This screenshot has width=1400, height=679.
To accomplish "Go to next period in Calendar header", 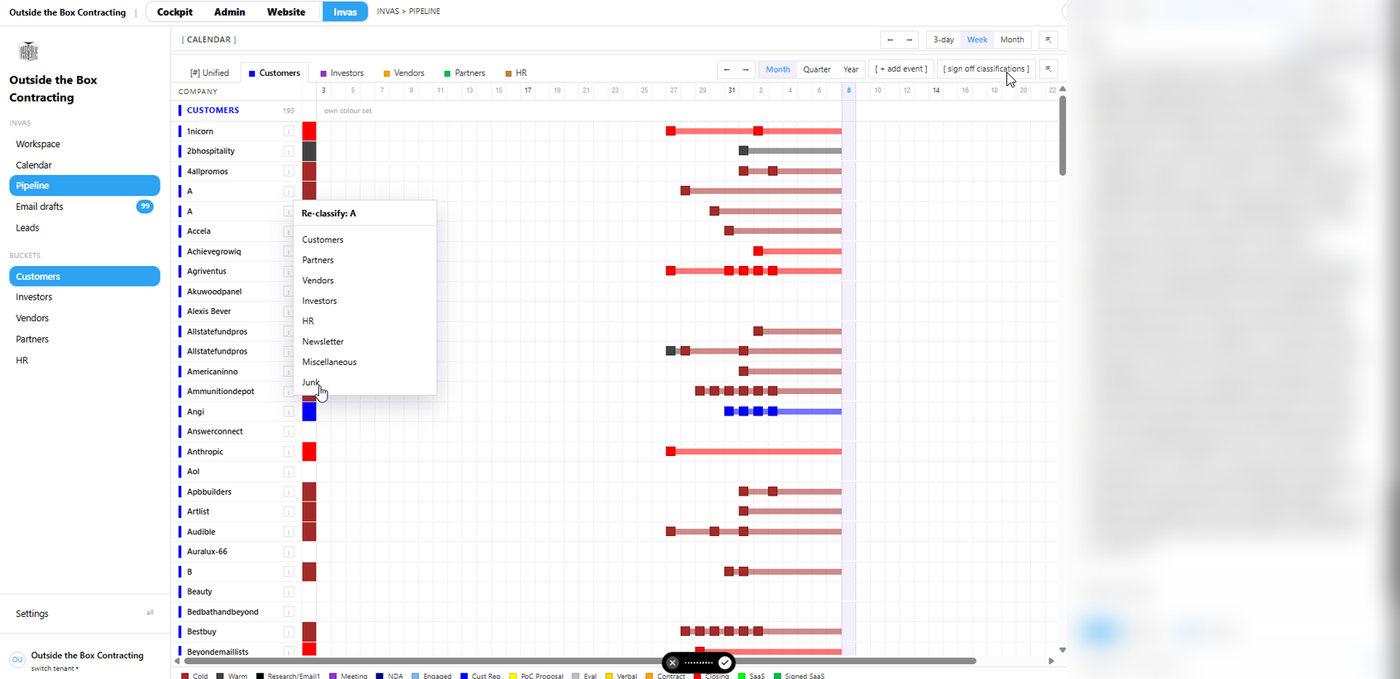I will pyautogui.click(x=909, y=40).
